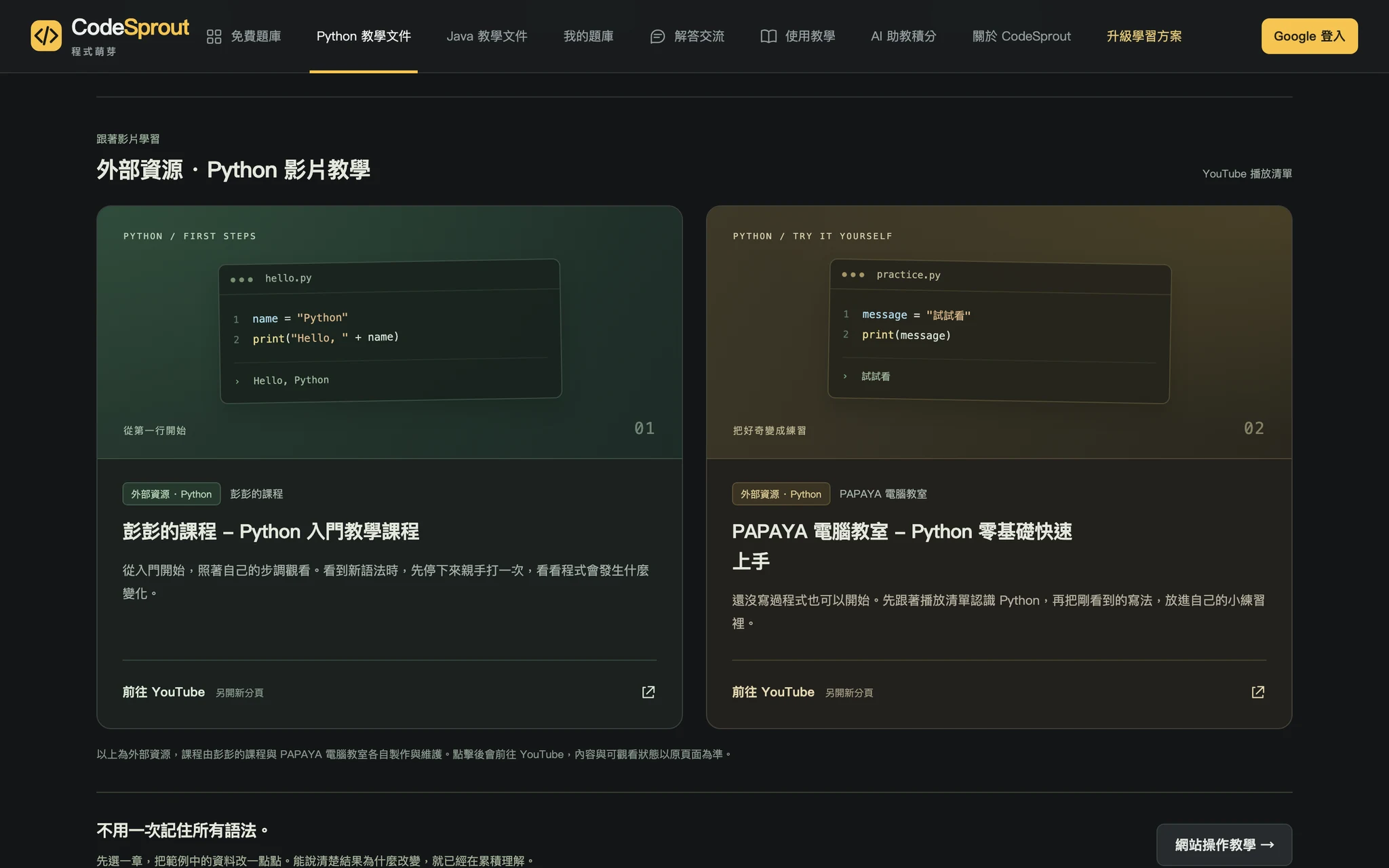Open 使用教學 nav link

tap(798, 37)
